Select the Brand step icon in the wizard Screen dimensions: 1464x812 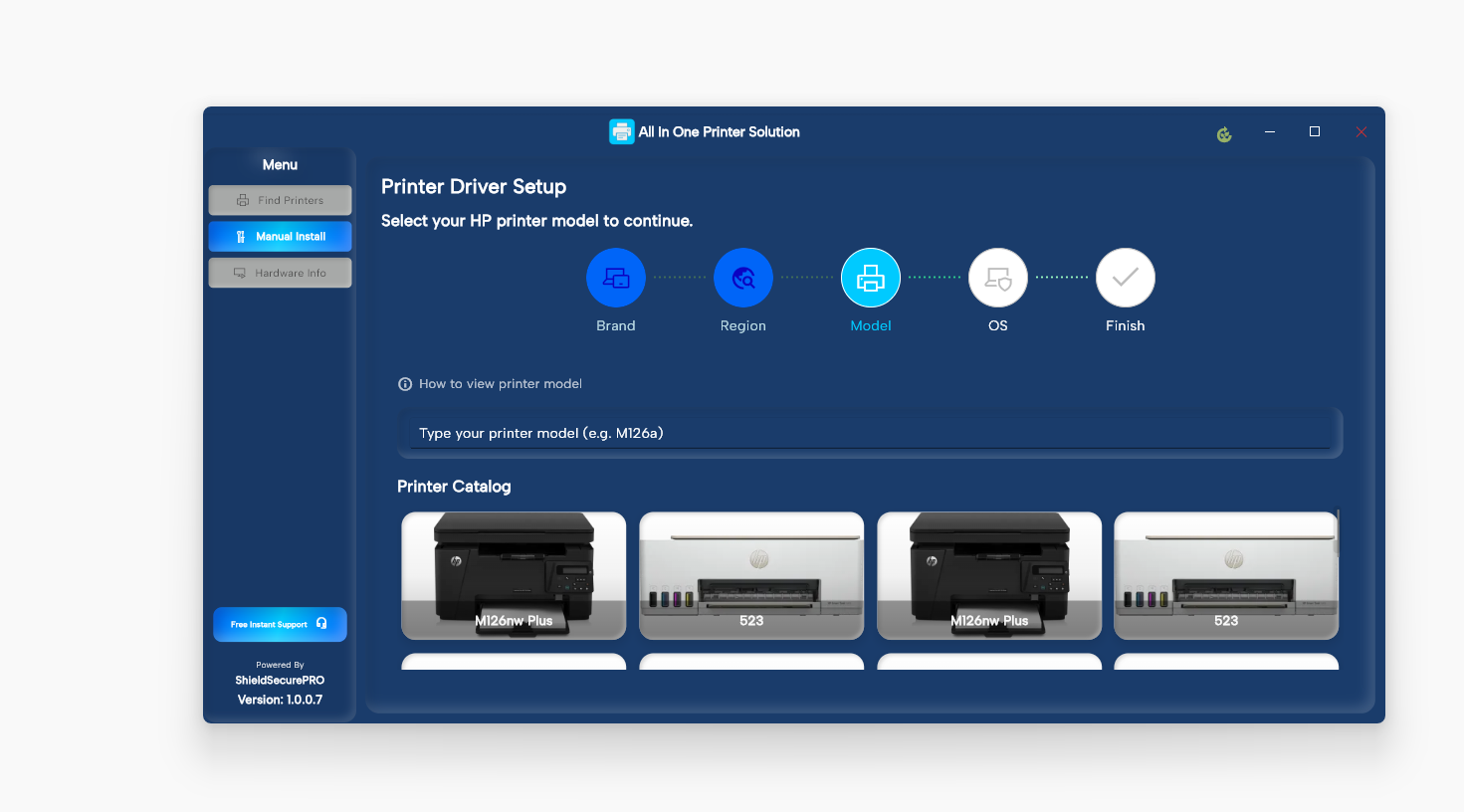[x=615, y=278]
